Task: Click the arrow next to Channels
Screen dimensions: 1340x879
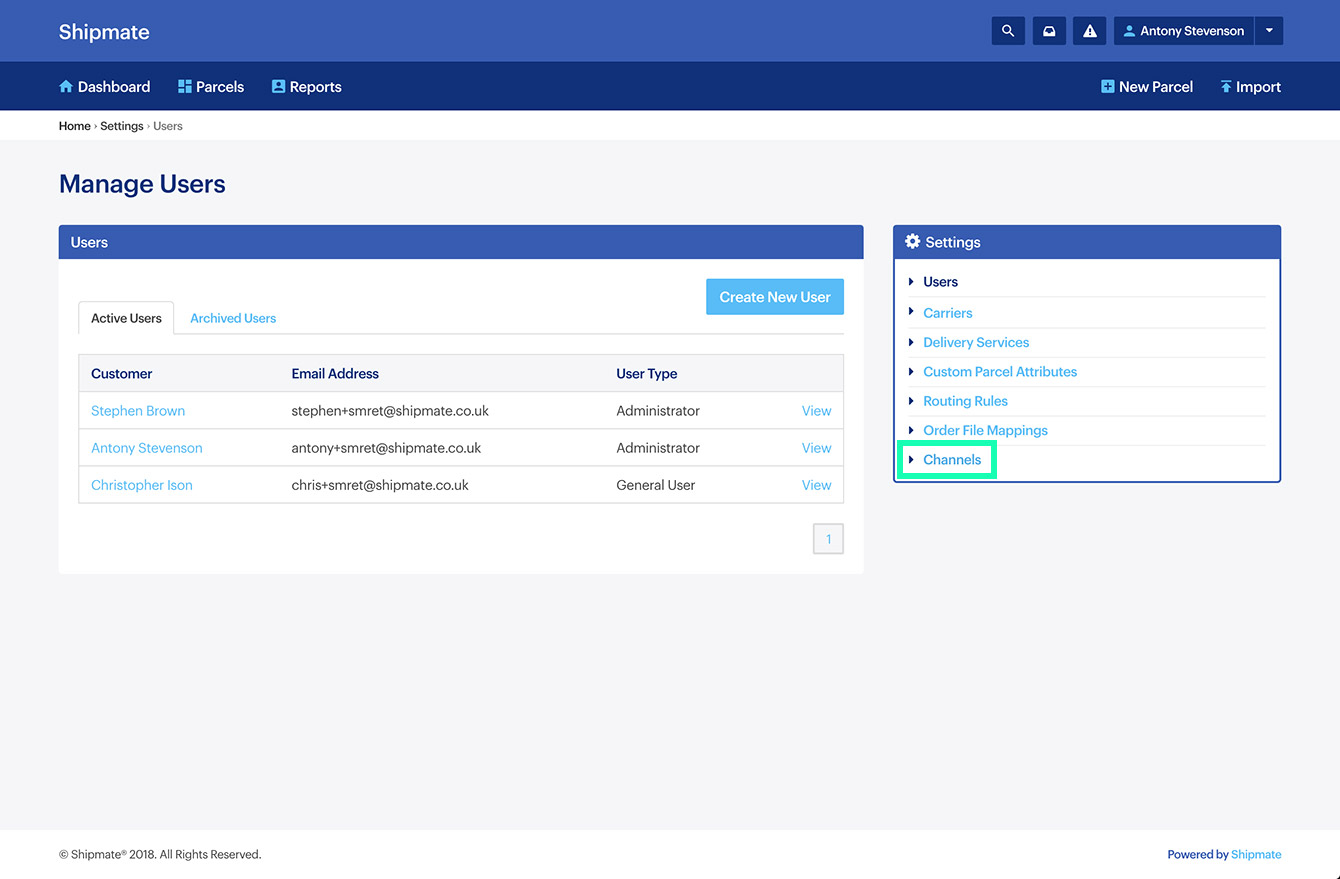Action: [x=911, y=460]
